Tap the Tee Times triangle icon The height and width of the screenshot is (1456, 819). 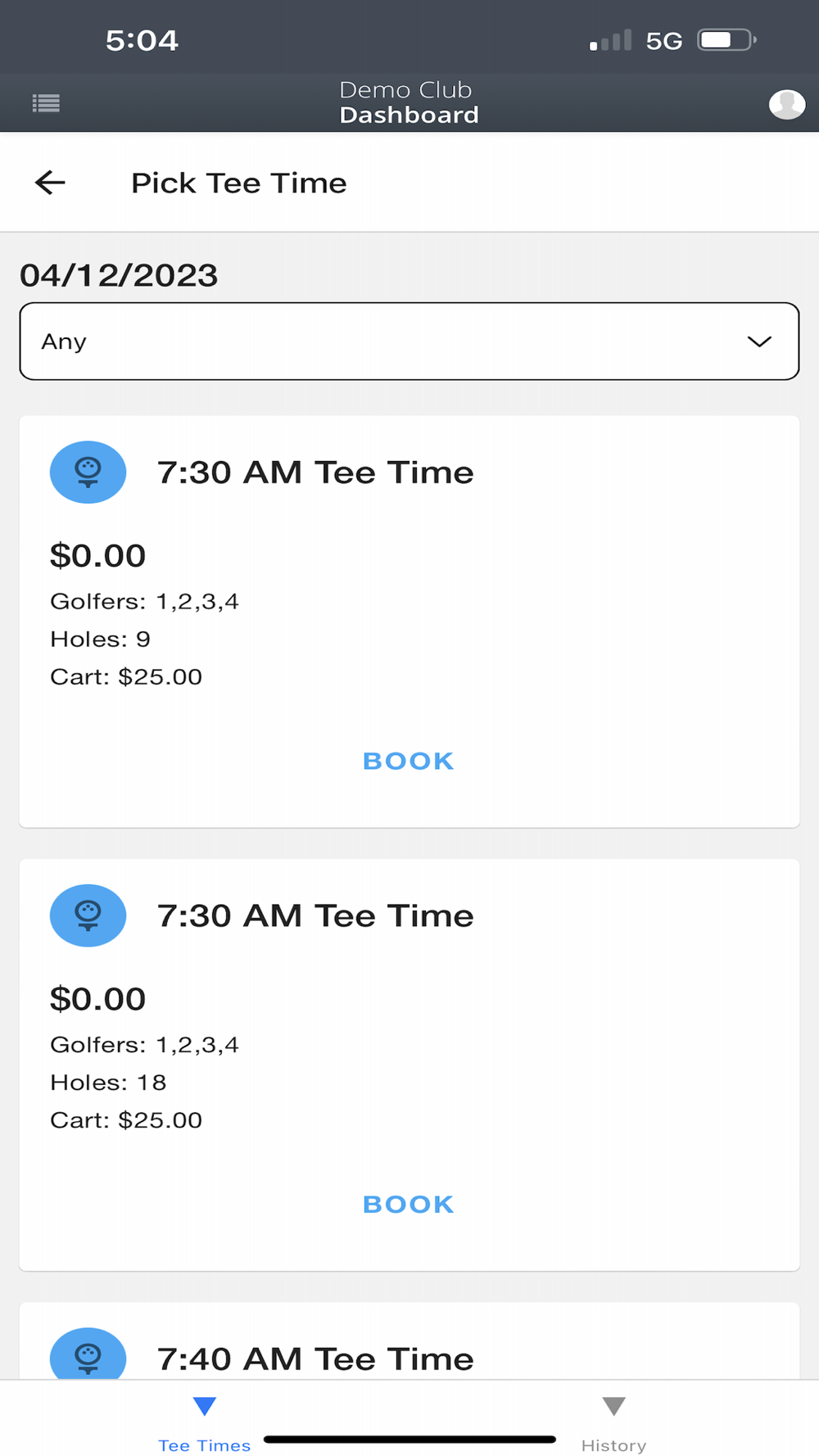205,1407
